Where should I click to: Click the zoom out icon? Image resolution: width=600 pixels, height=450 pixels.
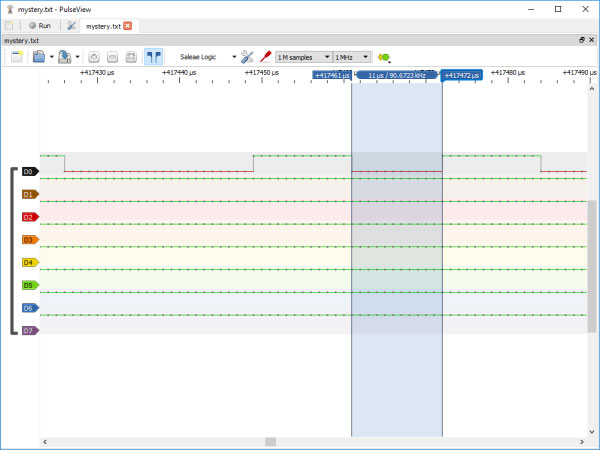(112, 57)
